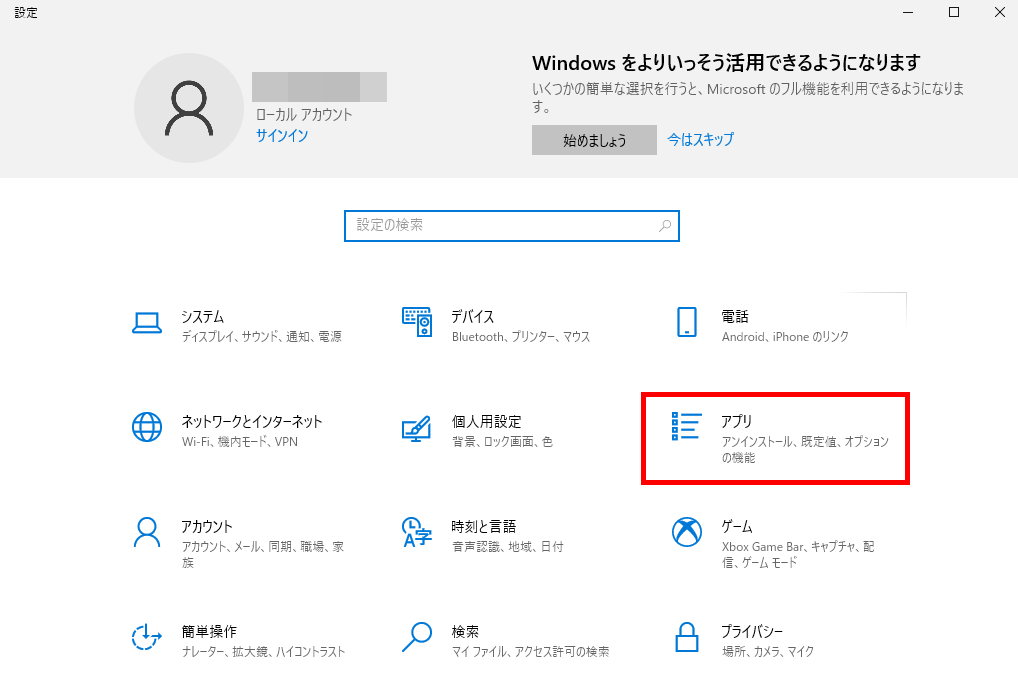
Task: Click the Windows をよりいっそう活用 heading
Action: coord(726,63)
